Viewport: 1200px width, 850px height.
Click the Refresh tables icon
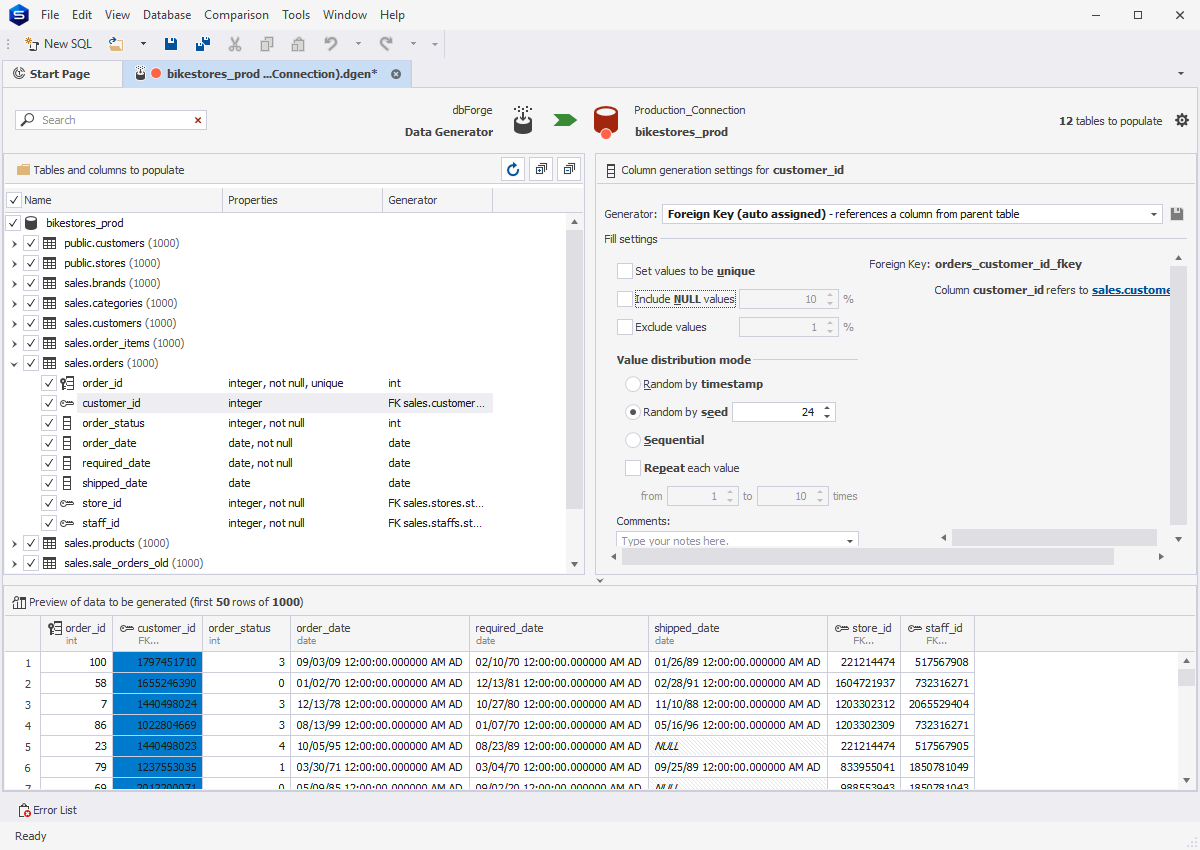(x=513, y=170)
